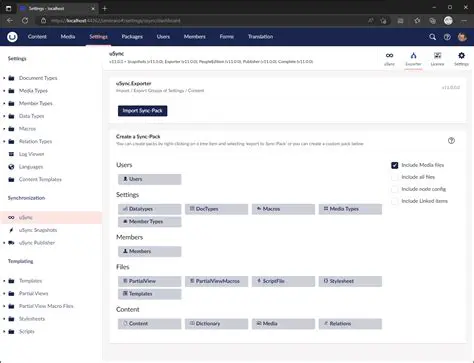This screenshot has width=474, height=363.
Task: Expand the Relation Types tree node
Action: click(x=4, y=141)
